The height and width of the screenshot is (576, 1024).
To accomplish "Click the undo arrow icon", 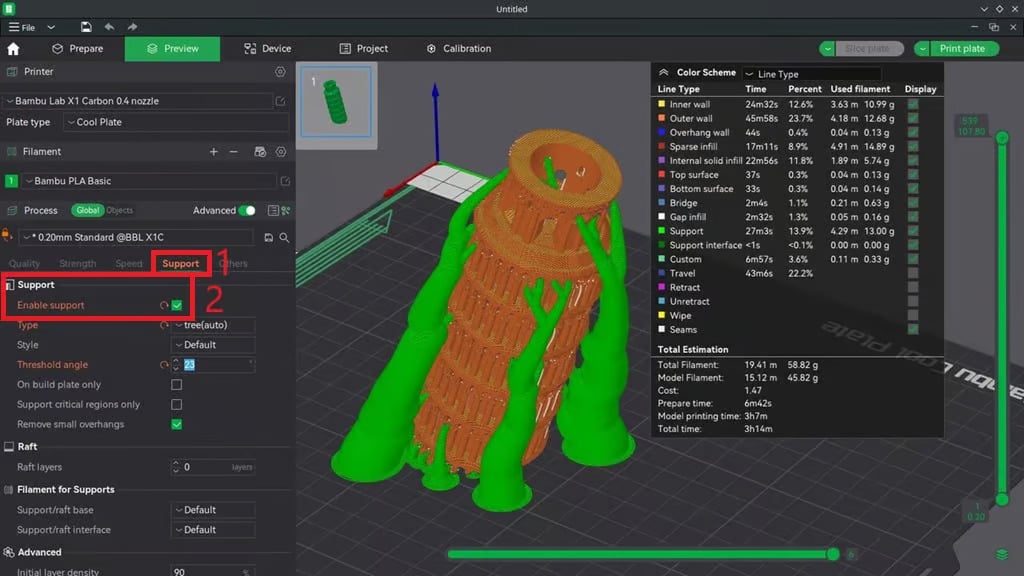I will click(x=111, y=27).
